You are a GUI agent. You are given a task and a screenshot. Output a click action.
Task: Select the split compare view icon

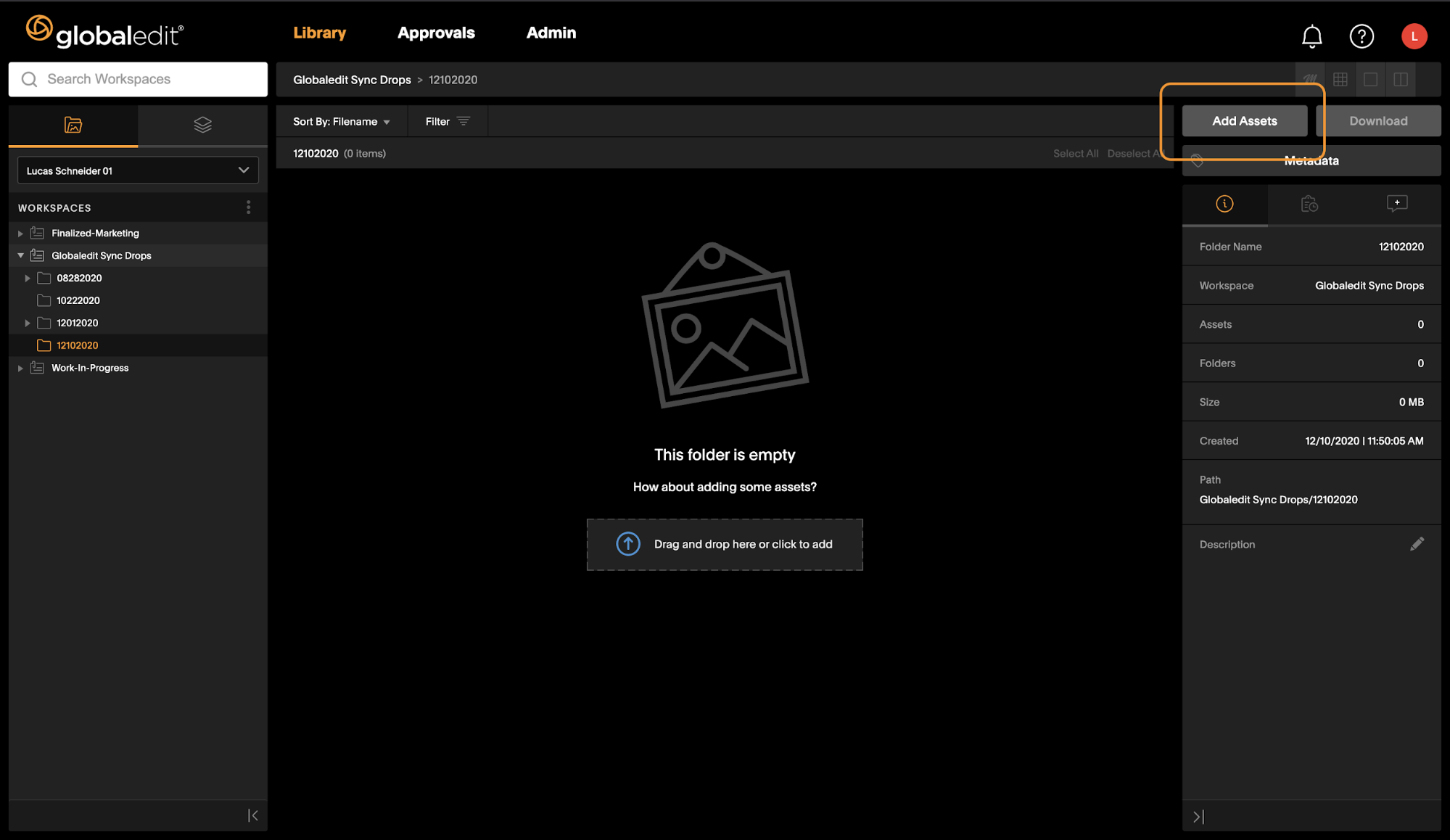pos(1401,80)
